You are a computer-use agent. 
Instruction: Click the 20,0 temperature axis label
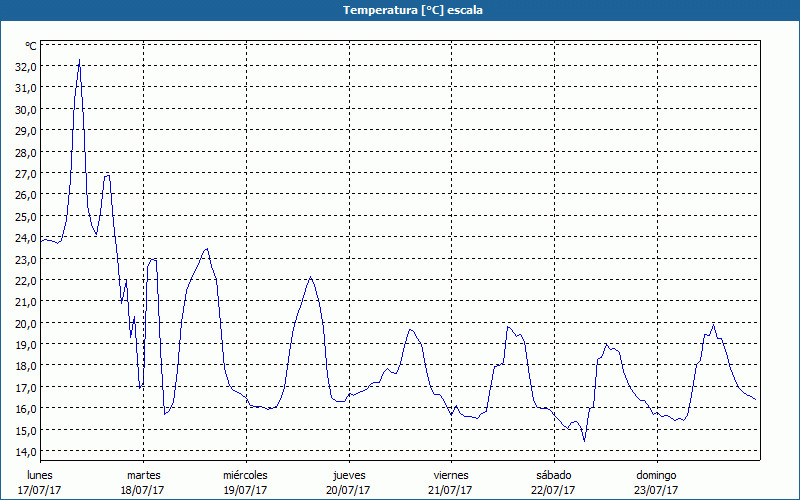click(x=24, y=323)
